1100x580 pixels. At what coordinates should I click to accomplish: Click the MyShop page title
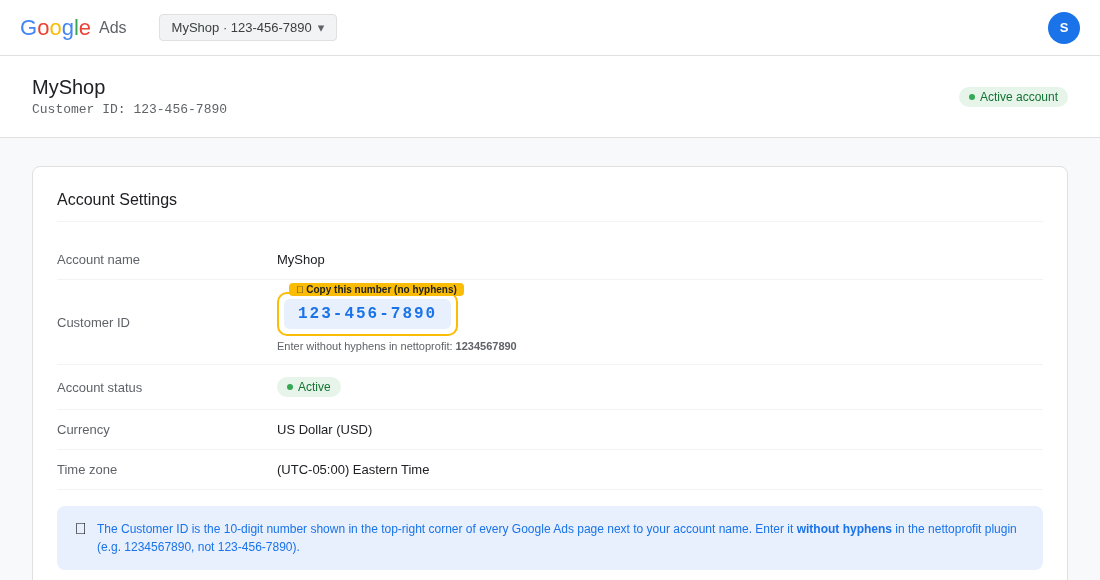(69, 87)
